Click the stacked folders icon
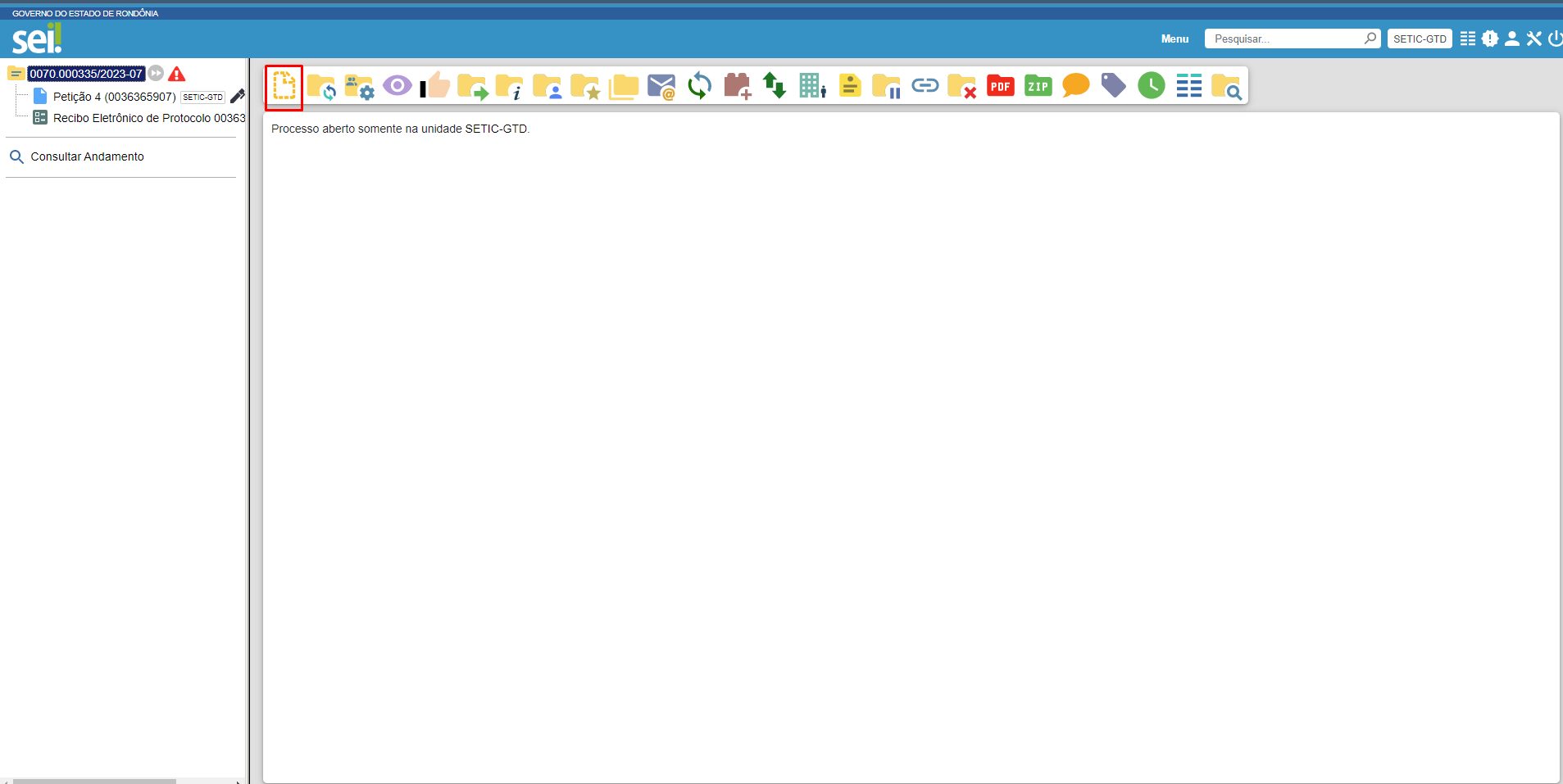 pyautogui.click(x=624, y=86)
